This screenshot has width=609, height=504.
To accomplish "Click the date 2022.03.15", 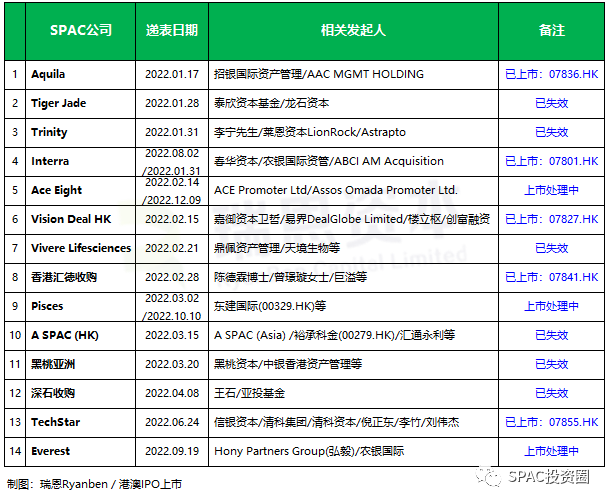I will (172, 335).
